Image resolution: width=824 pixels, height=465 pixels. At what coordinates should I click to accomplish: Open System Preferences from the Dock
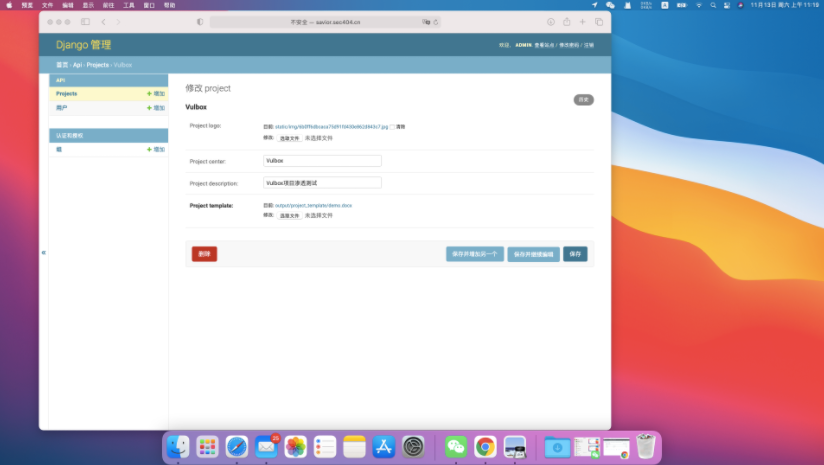pyautogui.click(x=413, y=447)
